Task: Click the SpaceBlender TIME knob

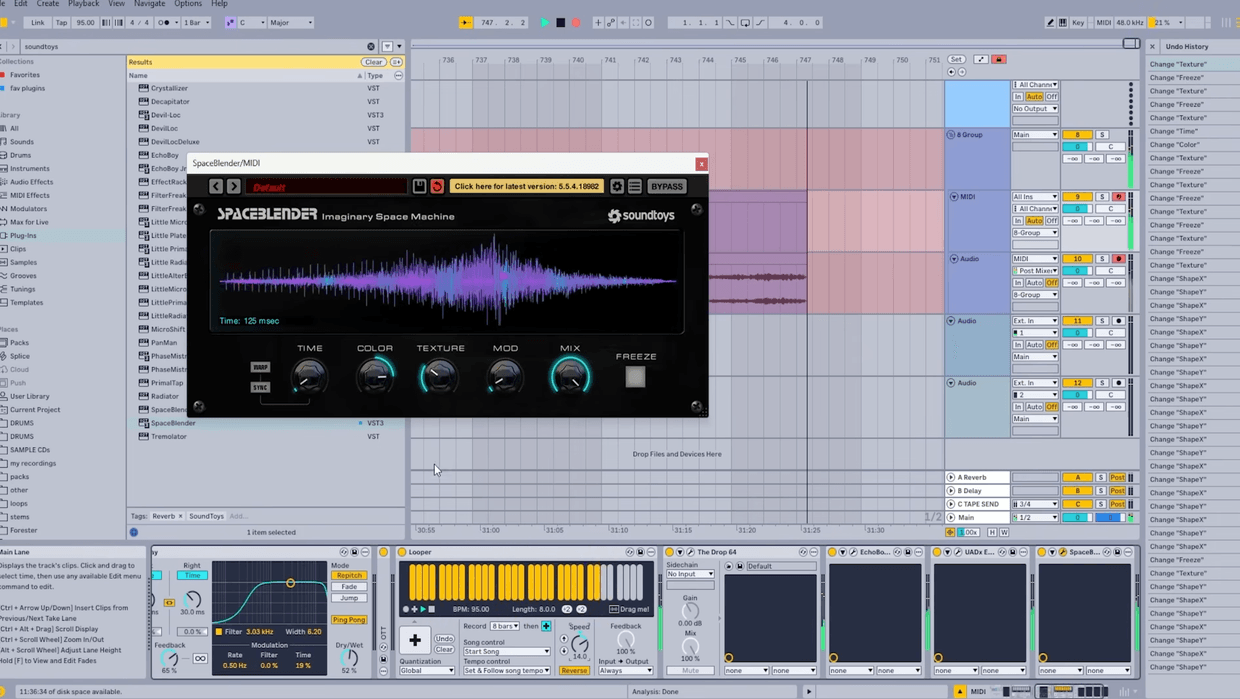Action: pyautogui.click(x=310, y=377)
